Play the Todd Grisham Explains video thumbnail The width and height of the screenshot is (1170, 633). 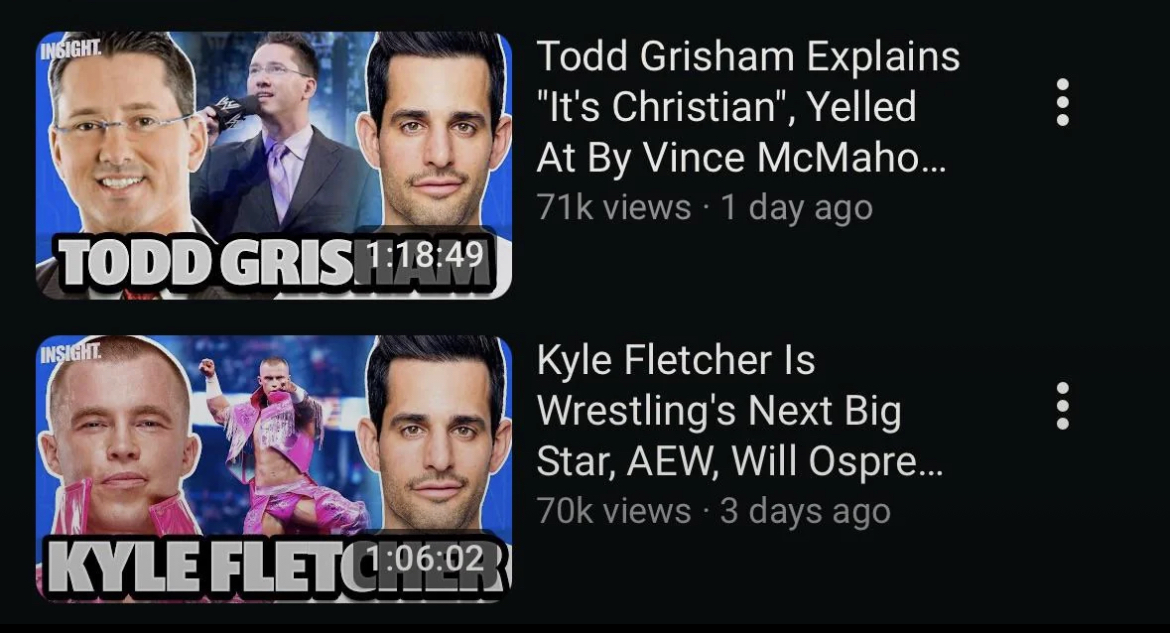click(x=274, y=165)
